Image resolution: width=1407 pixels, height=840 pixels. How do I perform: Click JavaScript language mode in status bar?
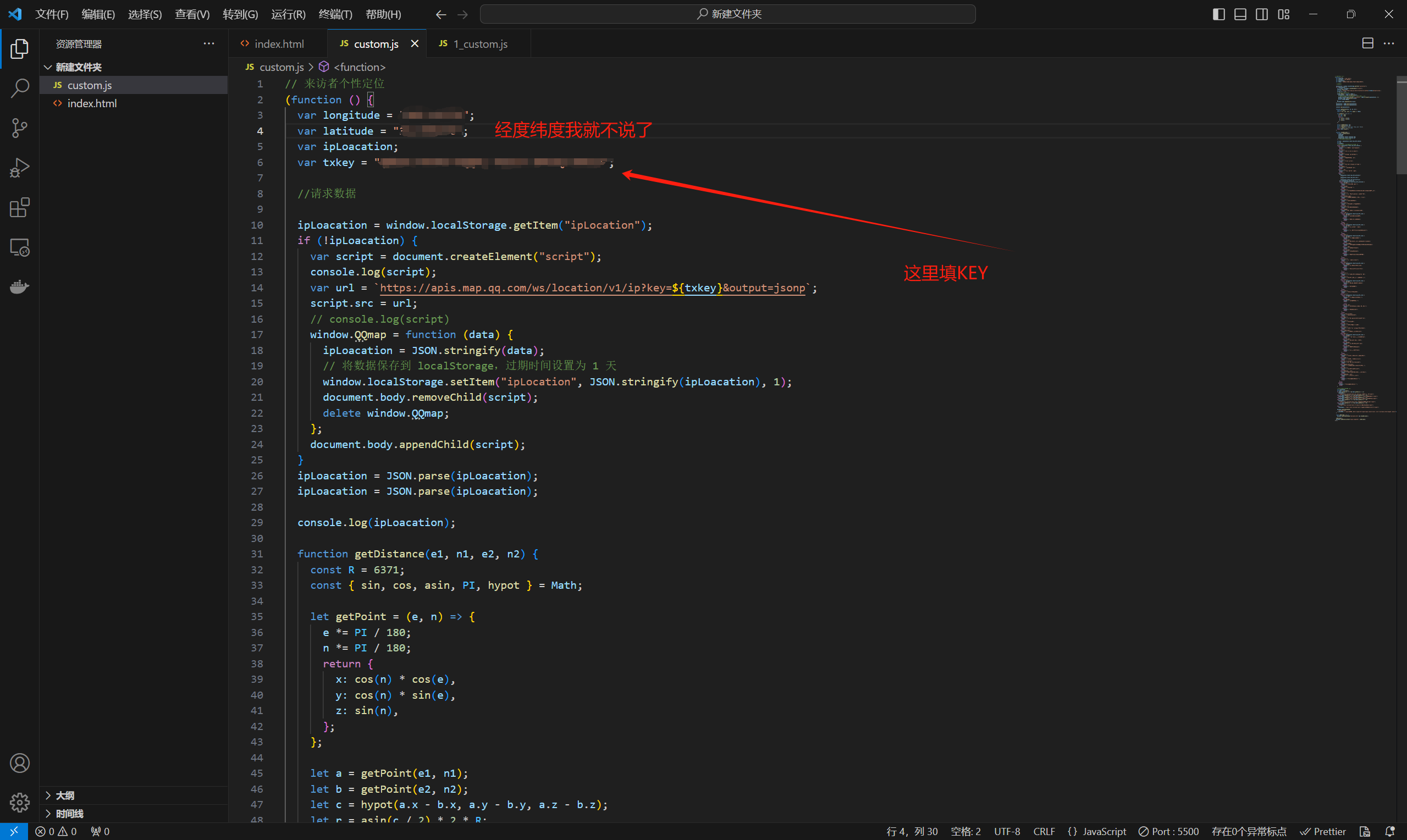pos(1103,831)
